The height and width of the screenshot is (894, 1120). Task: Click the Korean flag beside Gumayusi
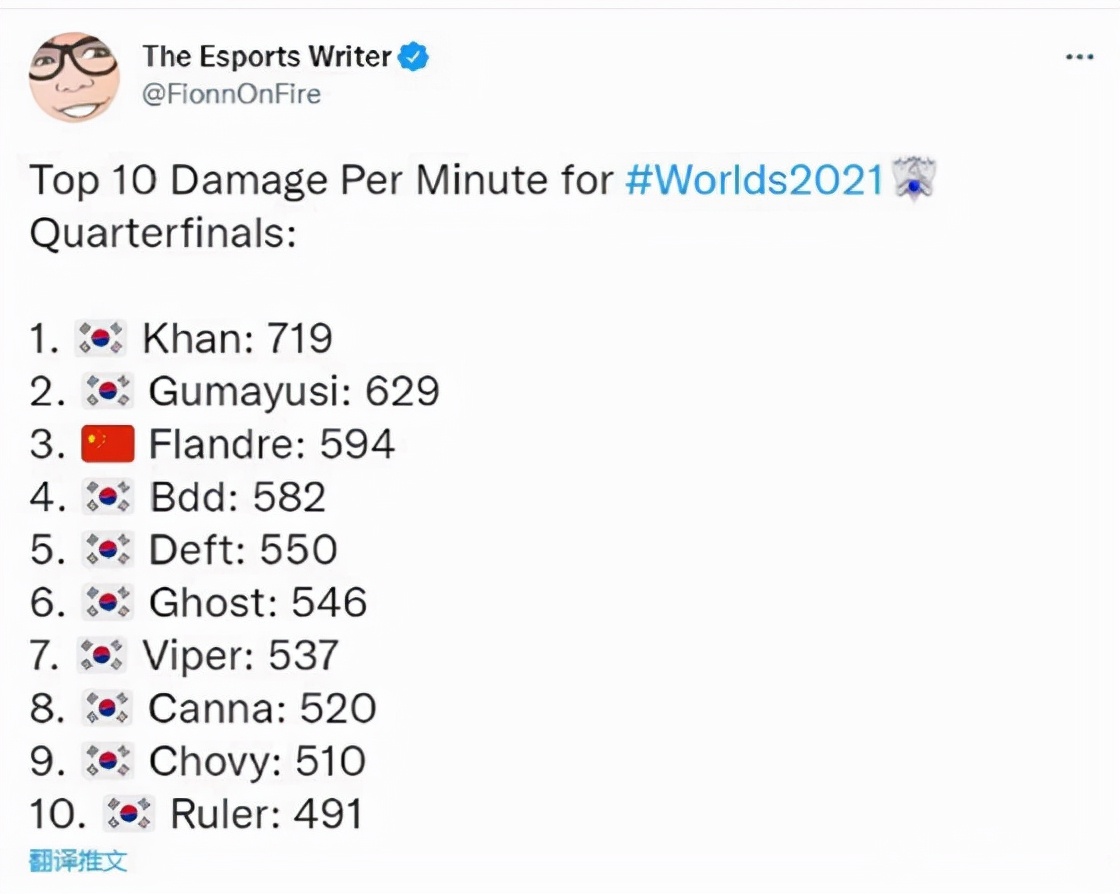107,392
